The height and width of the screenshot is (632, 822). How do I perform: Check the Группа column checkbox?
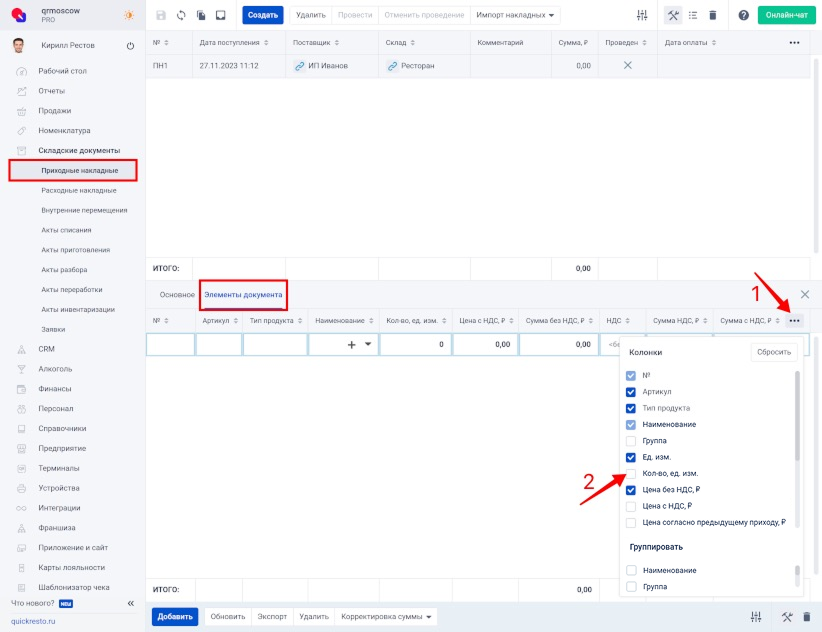pyautogui.click(x=631, y=441)
